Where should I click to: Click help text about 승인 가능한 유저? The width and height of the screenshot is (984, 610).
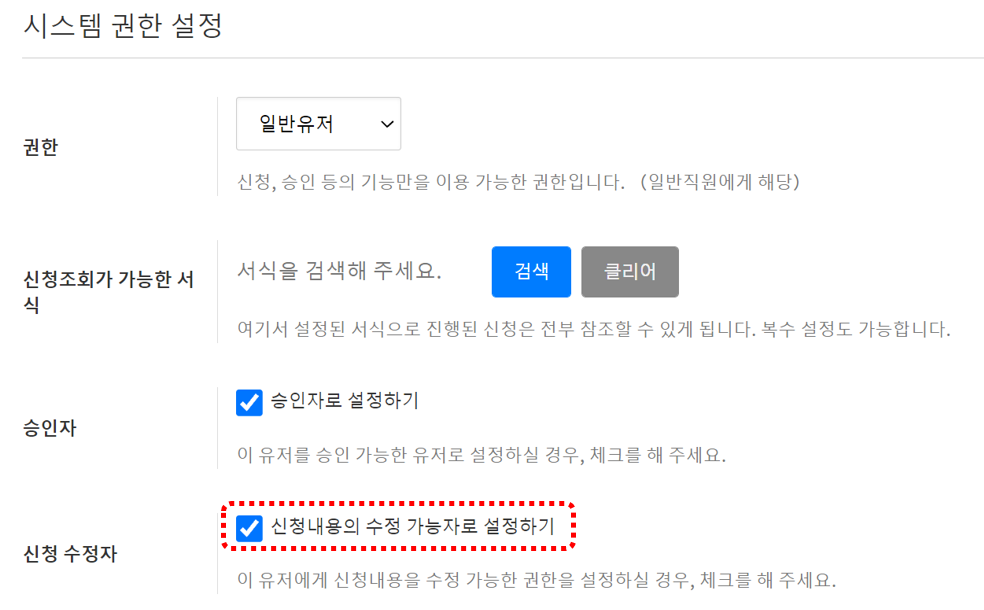coord(481,454)
